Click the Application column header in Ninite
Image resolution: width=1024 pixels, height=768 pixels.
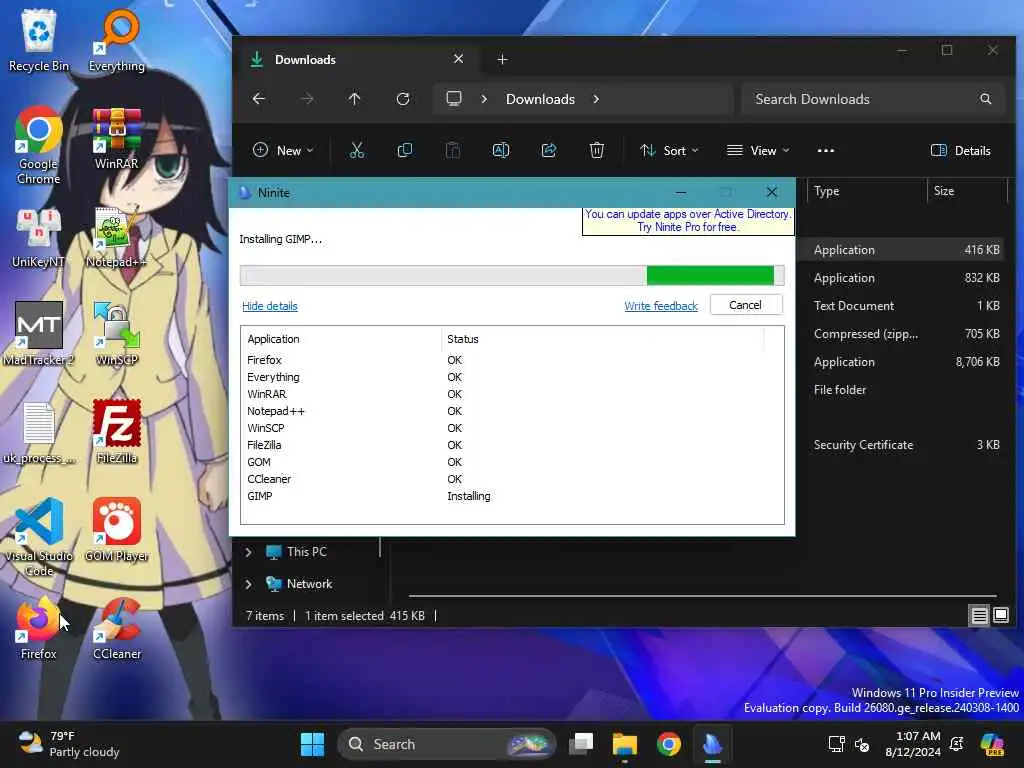[x=341, y=339]
